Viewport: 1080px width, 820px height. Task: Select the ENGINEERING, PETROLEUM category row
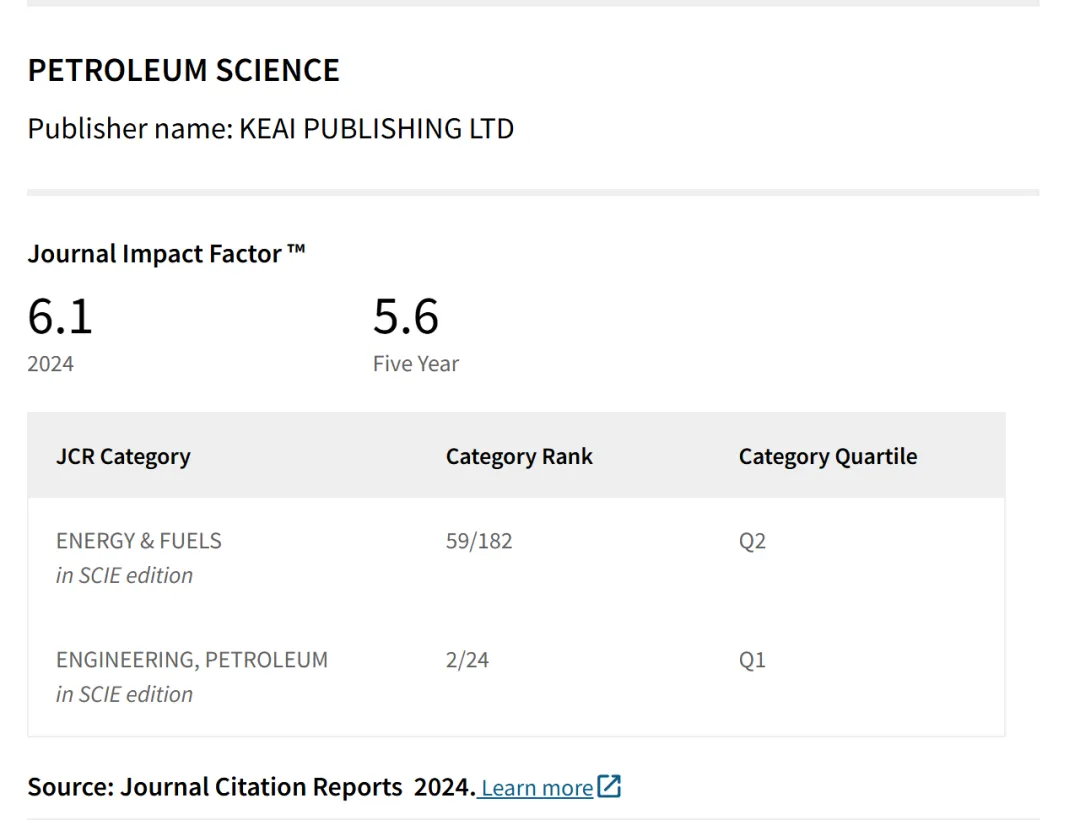[192, 660]
